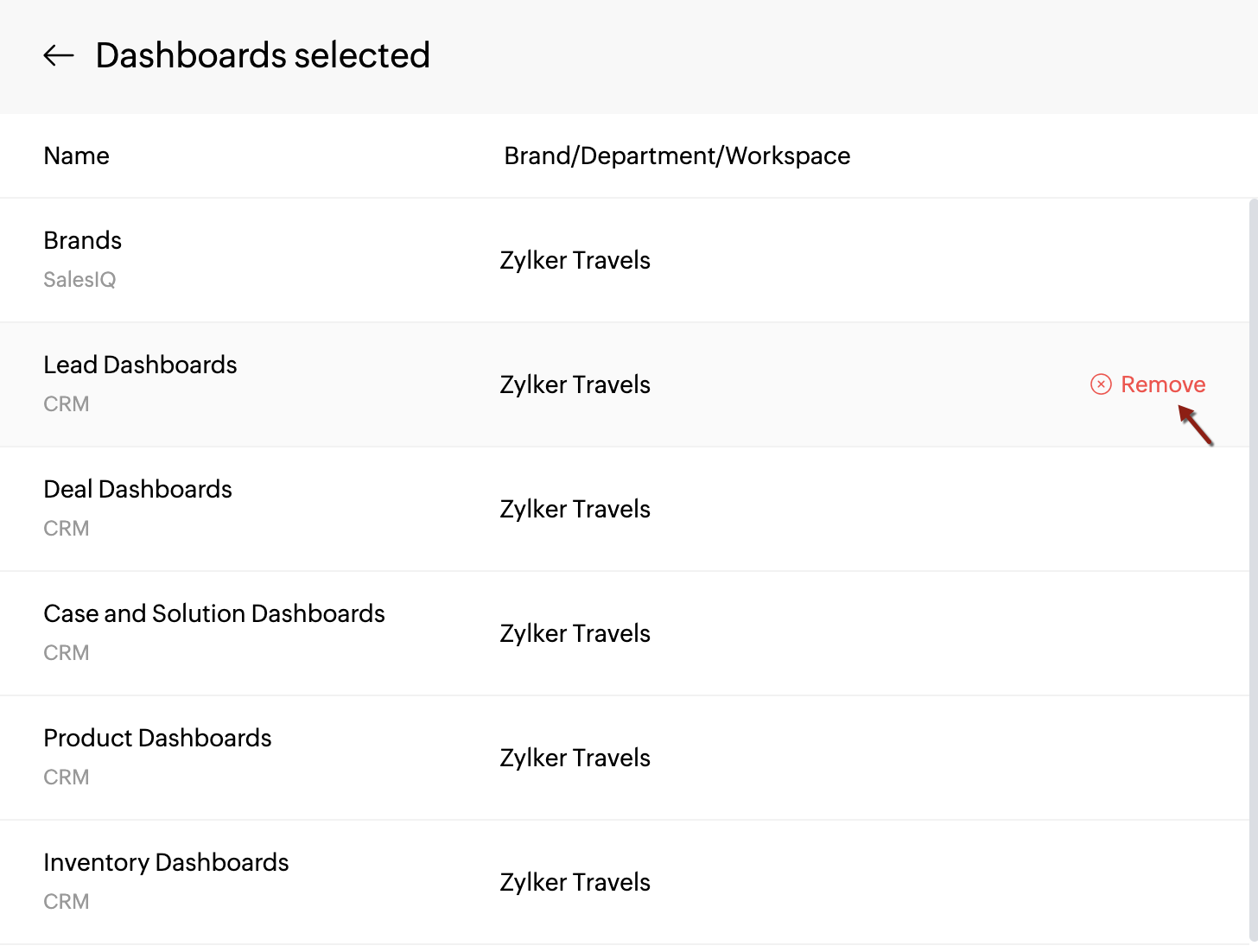Open Case and Solution Dashboards entry
Viewport: 1258px width, 952px height.
(x=214, y=613)
